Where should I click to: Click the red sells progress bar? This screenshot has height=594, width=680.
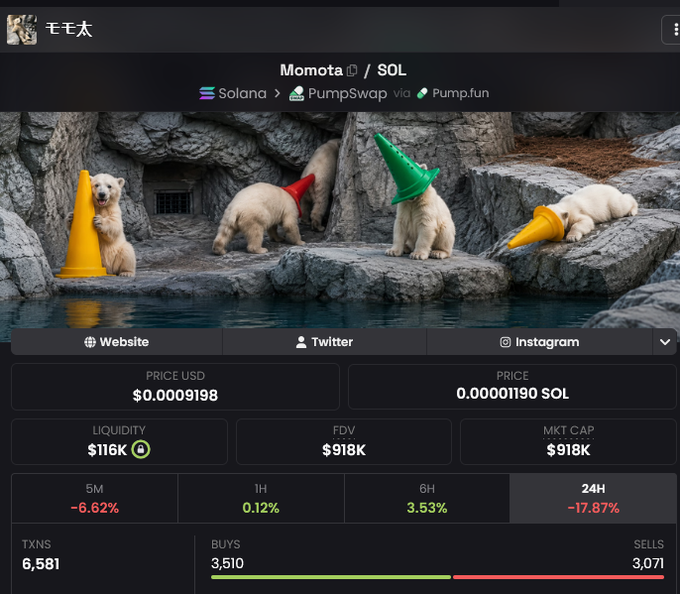click(559, 577)
